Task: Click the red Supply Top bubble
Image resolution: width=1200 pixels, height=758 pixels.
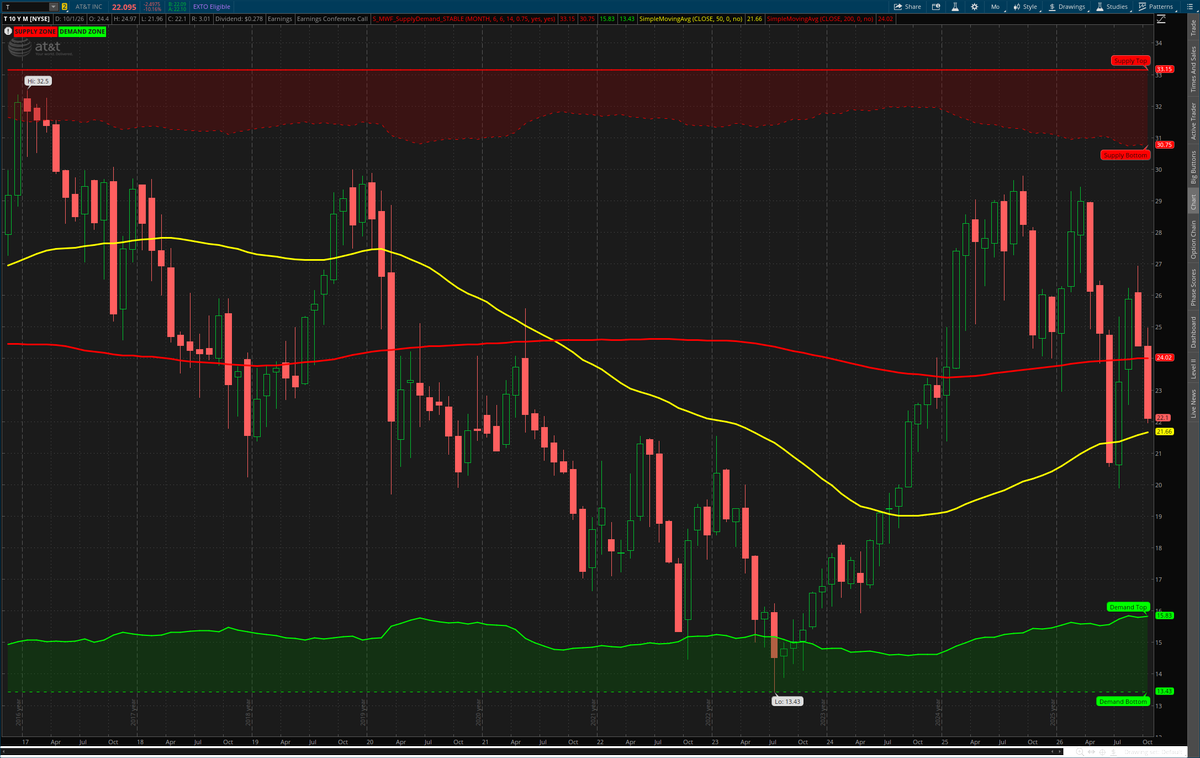Action: click(x=1131, y=61)
